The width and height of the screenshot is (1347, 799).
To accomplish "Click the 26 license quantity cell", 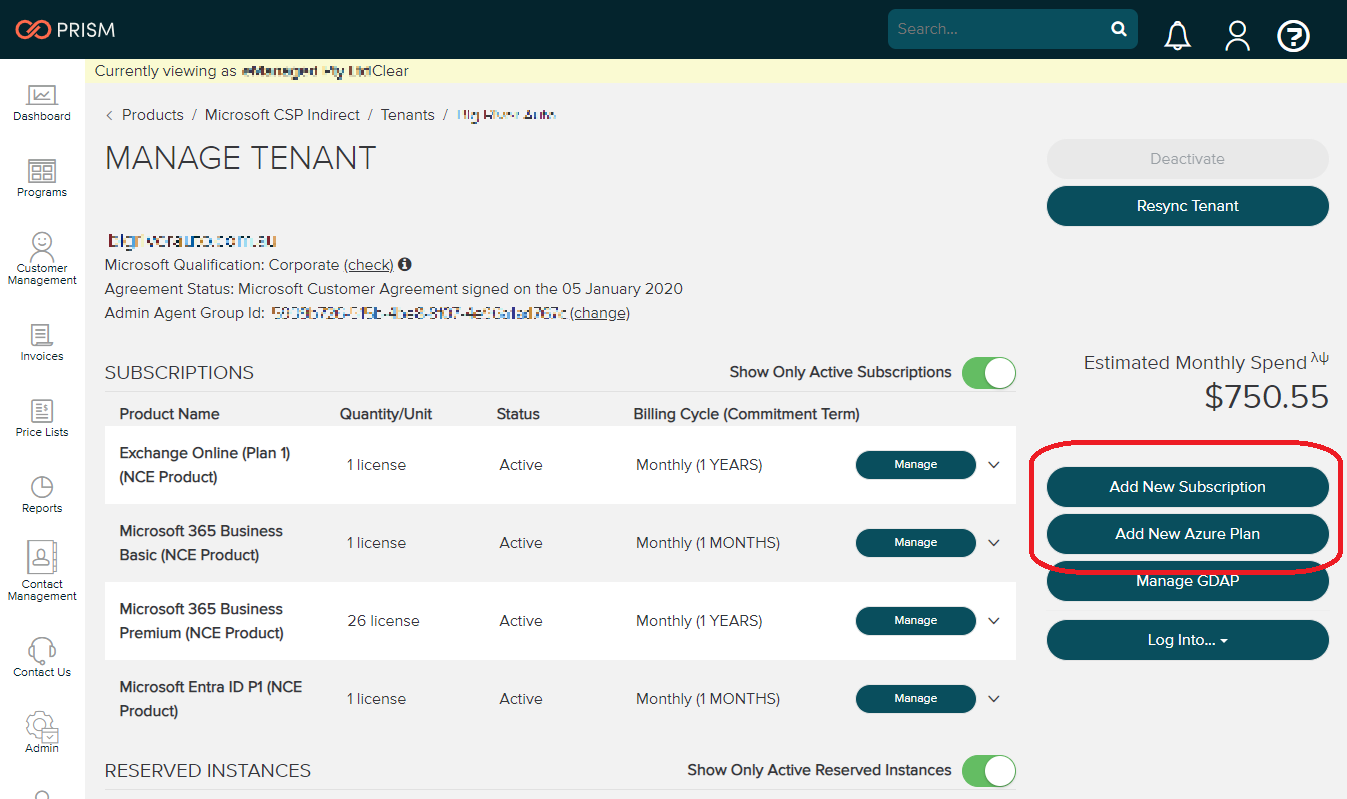I will click(x=383, y=621).
